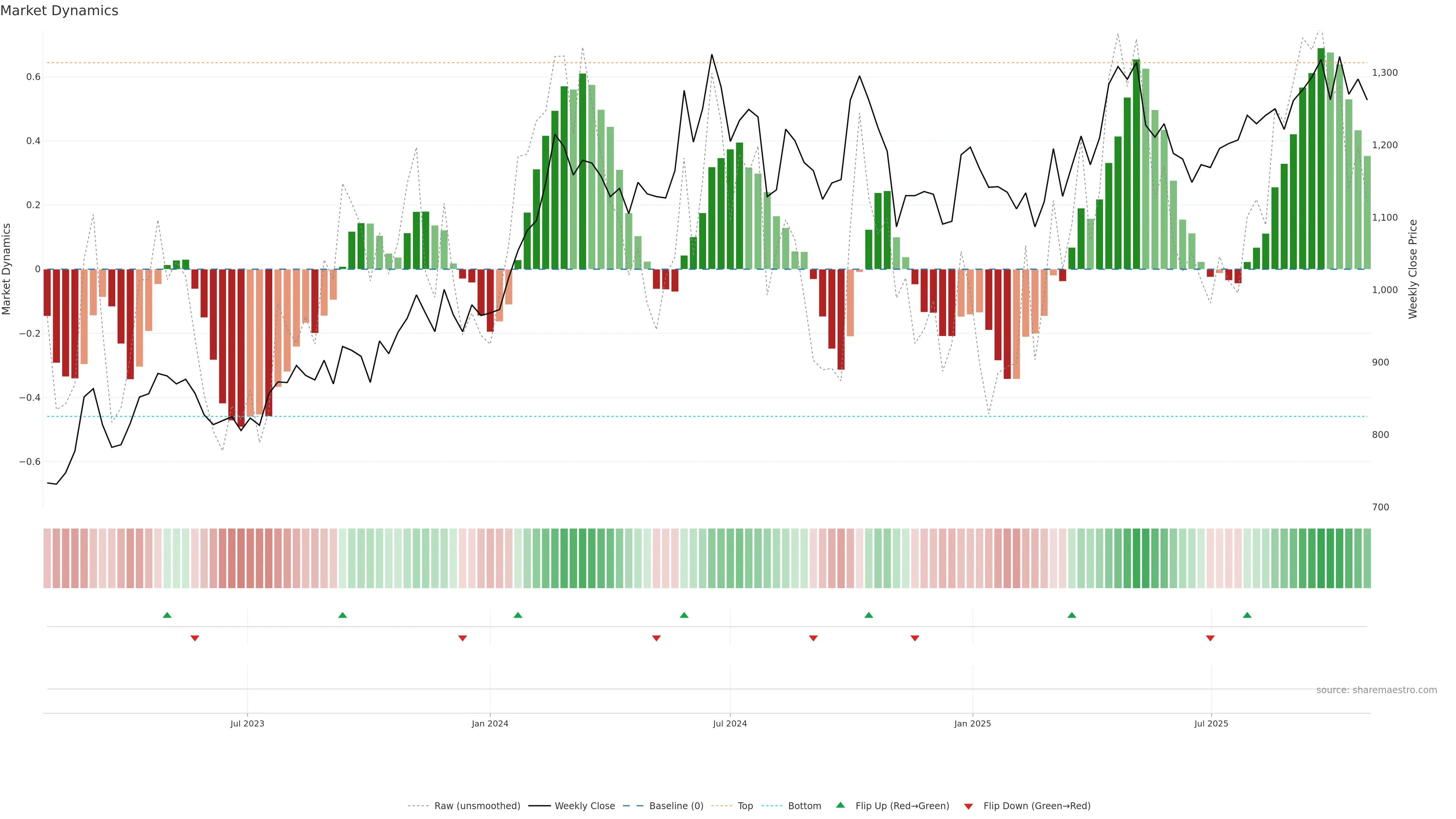Click the Flip Up green triangle legend icon
This screenshot has width=1456, height=819.
[840, 805]
